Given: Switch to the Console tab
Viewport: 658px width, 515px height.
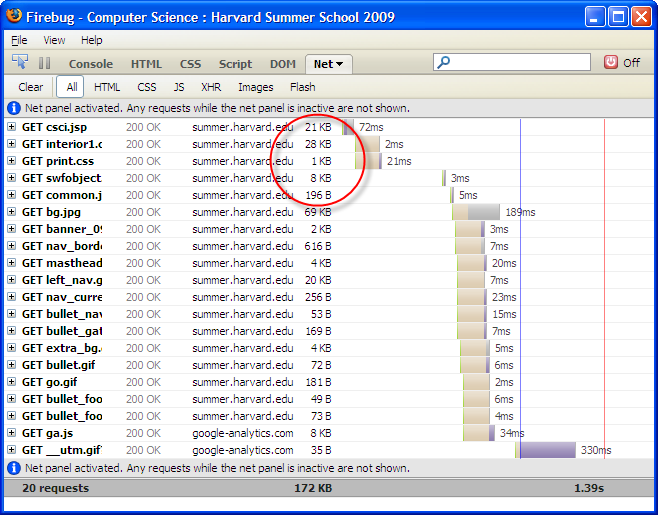Looking at the screenshot, I should click(91, 64).
